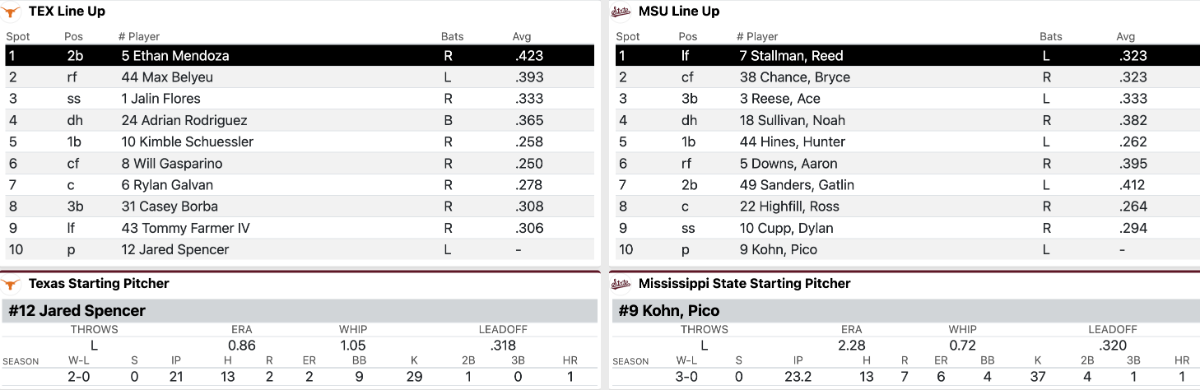
Task: Click the Avg column header in TEX lineup
Action: pos(522,37)
